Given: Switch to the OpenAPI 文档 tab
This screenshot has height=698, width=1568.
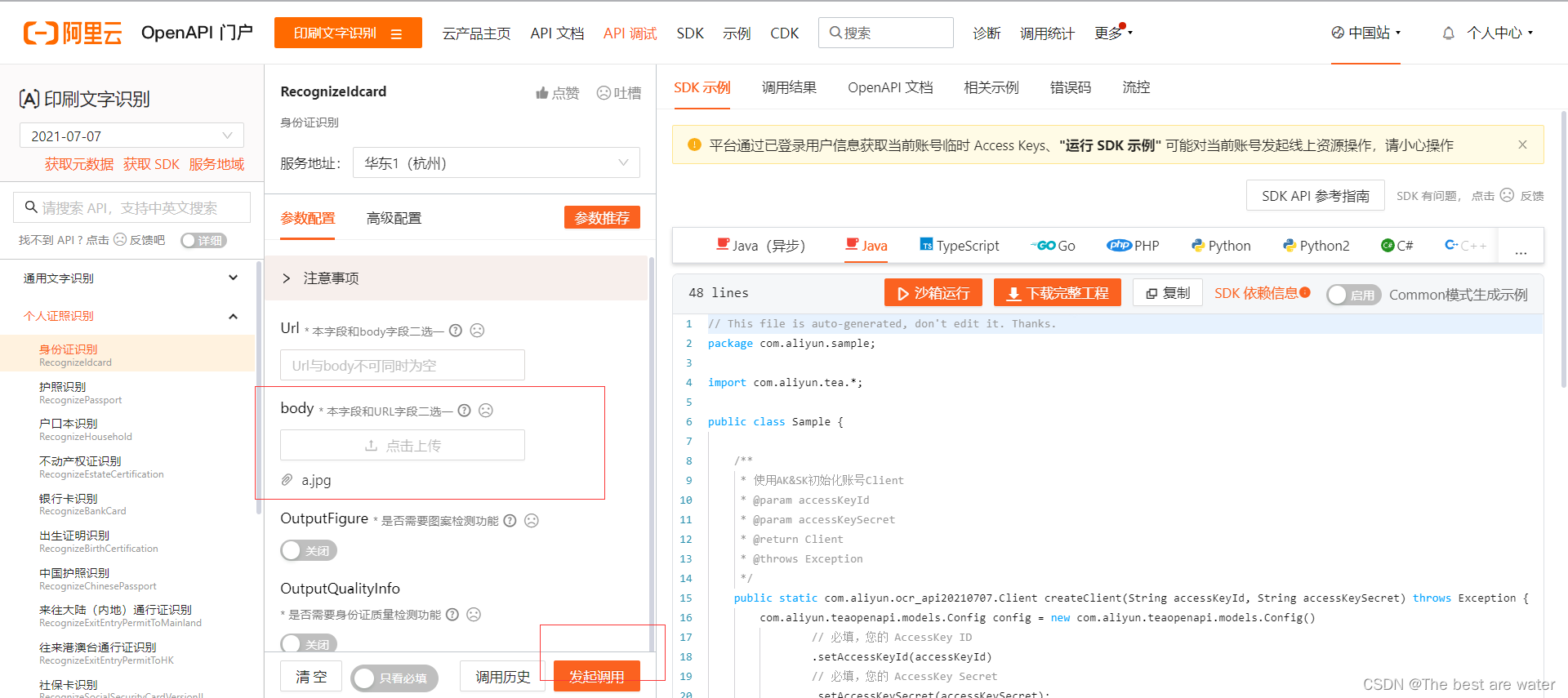Looking at the screenshot, I should 890,87.
